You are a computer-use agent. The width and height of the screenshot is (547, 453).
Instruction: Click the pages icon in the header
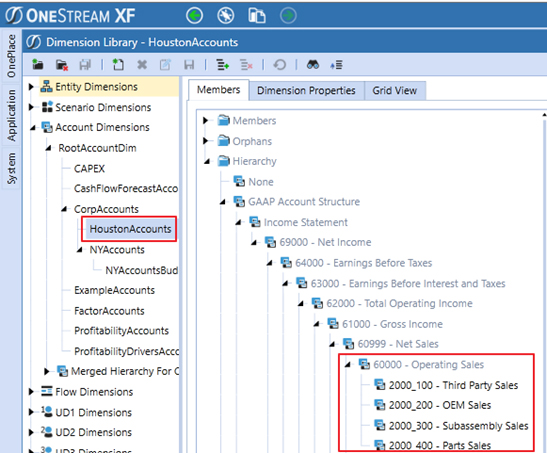[x=257, y=16]
